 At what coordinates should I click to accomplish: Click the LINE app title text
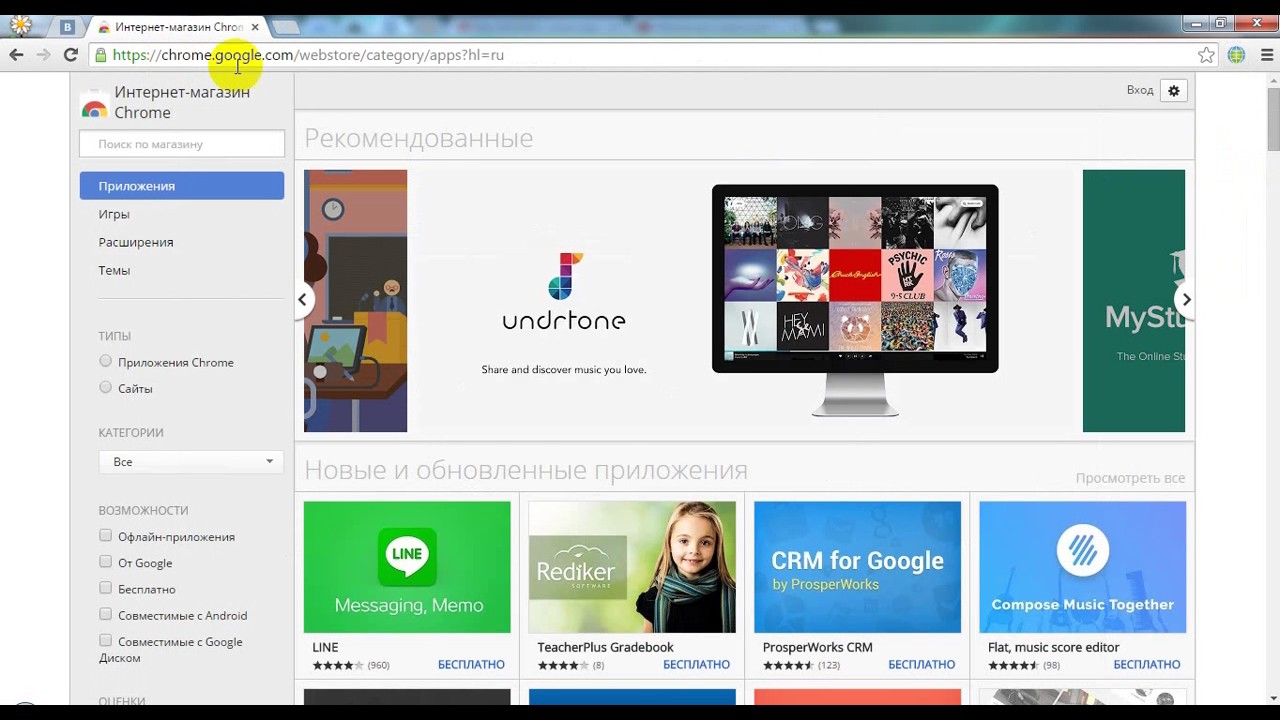point(325,647)
